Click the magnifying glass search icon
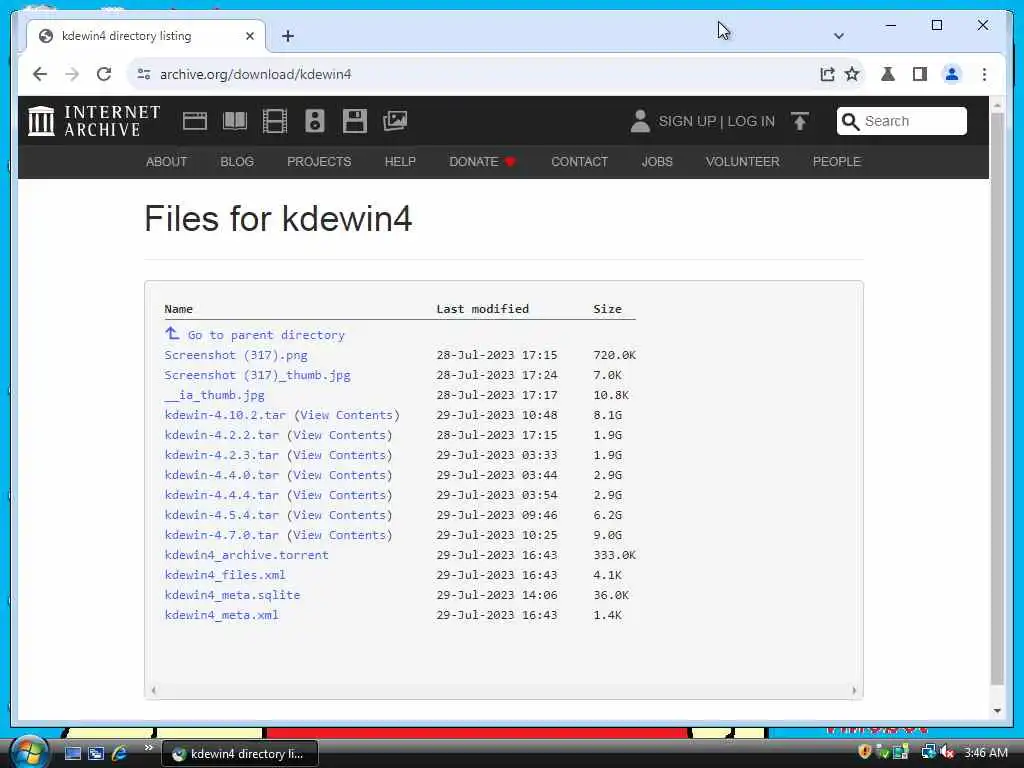Screen dimensions: 1024x768 [x=850, y=121]
